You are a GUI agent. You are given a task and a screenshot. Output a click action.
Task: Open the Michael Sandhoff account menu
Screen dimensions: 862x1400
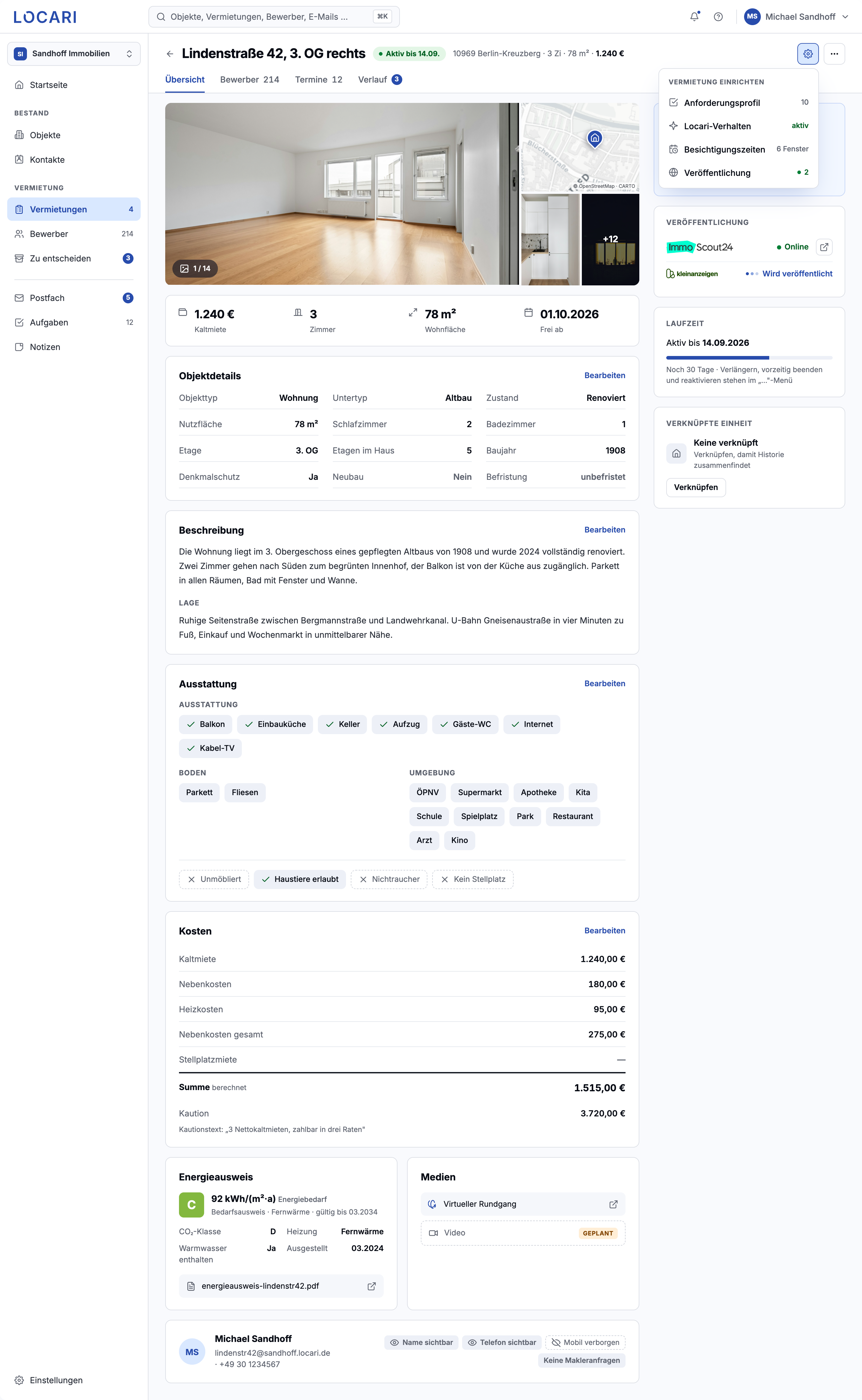tap(796, 16)
